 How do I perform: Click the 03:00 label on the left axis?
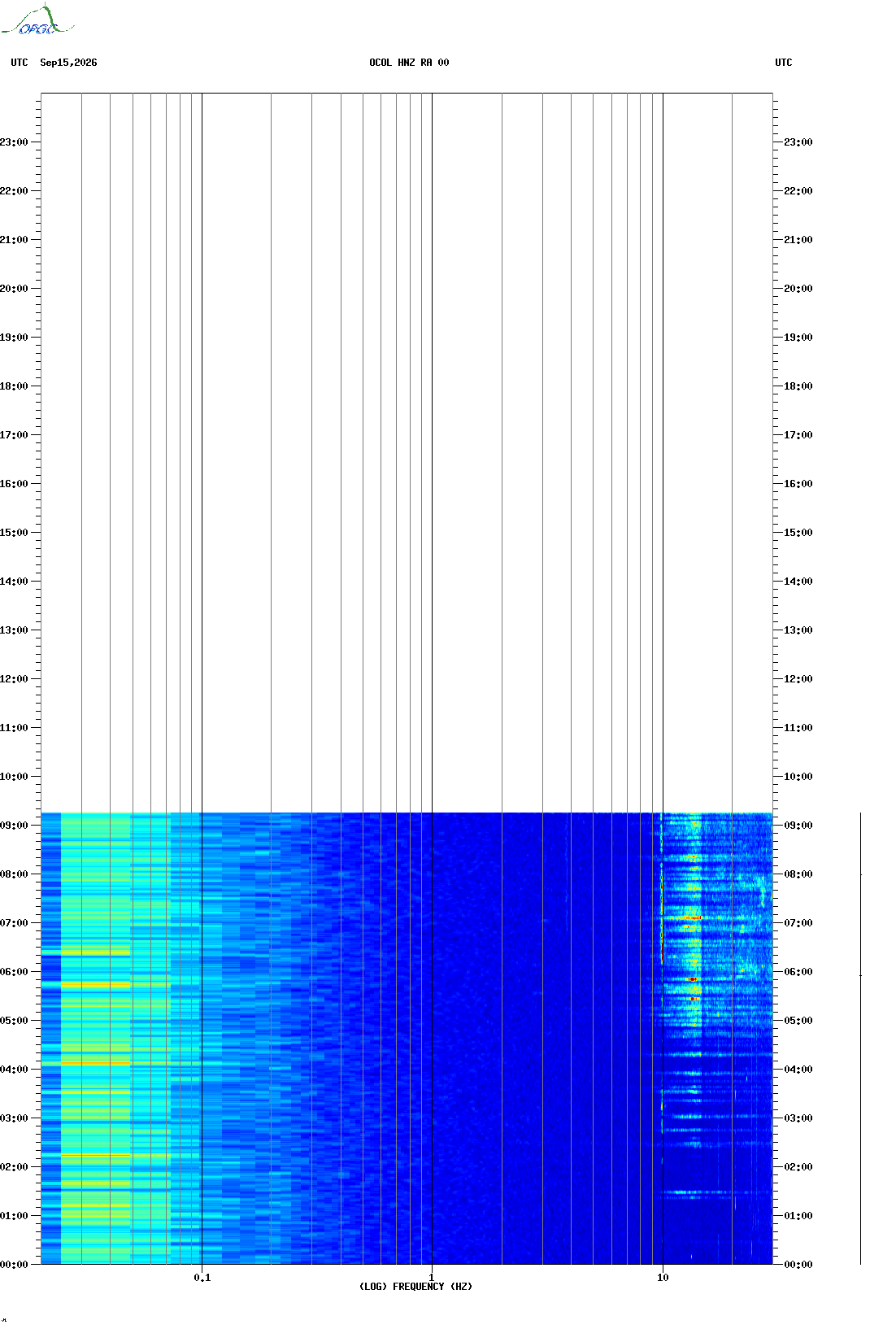(14, 1118)
